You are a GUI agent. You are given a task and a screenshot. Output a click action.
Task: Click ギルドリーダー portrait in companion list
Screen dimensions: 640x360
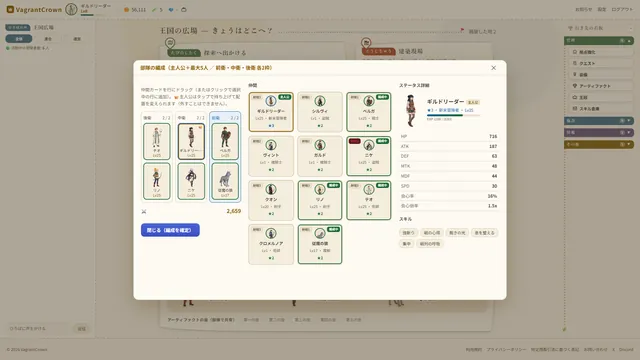pos(271,101)
